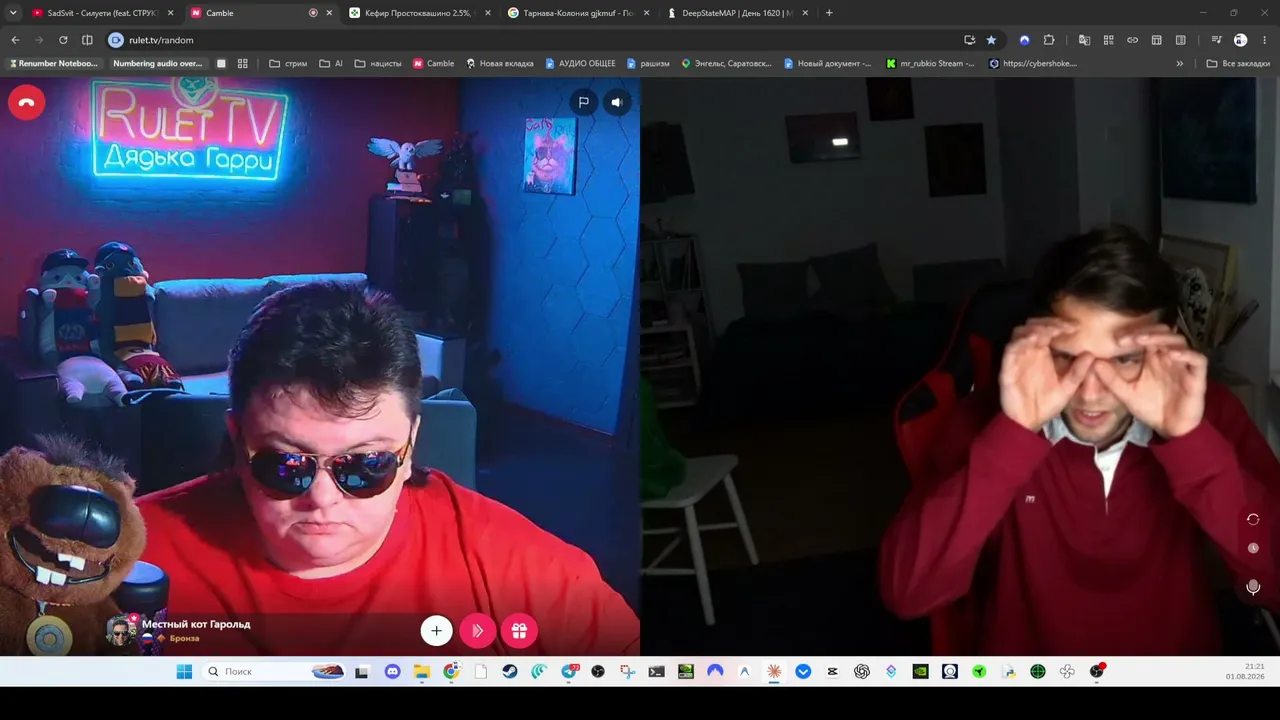Screen dimensions: 1280x720
Task: Click the rulet.tv/random address bar
Action: [x=554, y=40]
